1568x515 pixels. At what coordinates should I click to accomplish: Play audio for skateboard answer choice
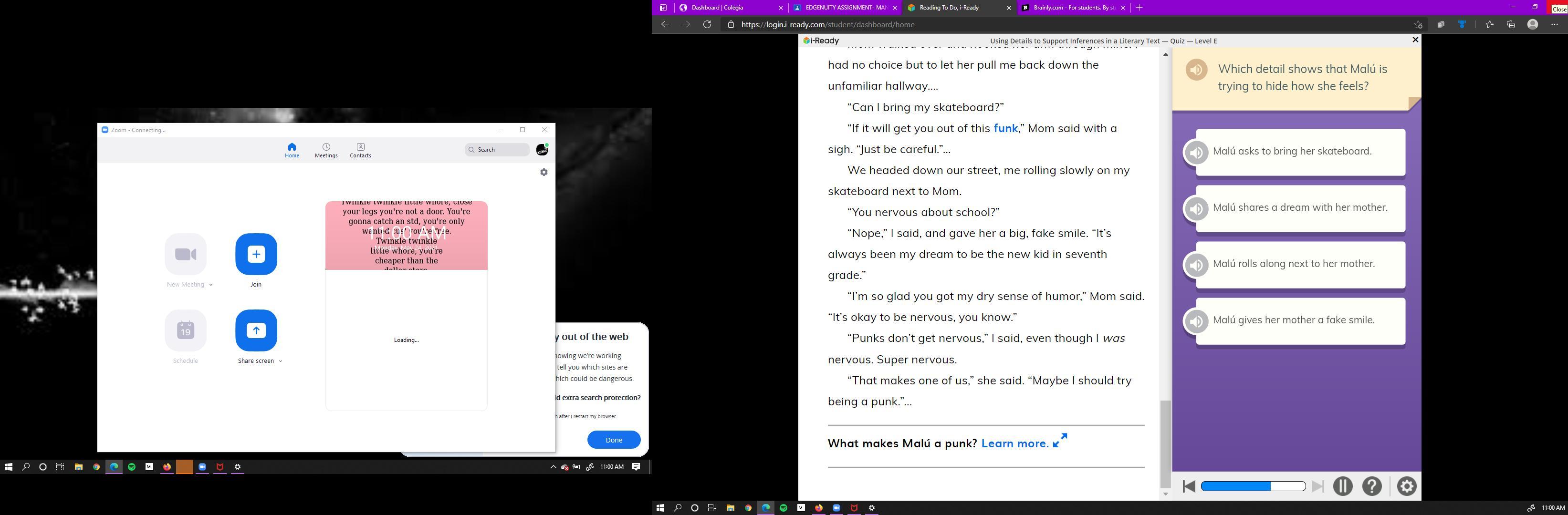(x=1196, y=152)
